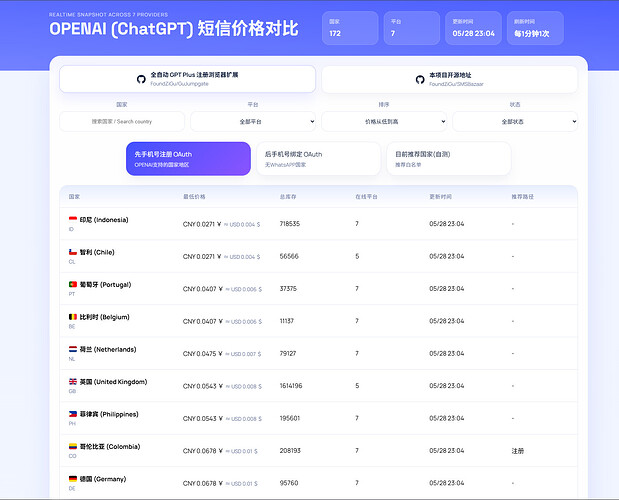Screen dimensions: 619x500
Task: Select the 印尼 (Indonesia) row name
Action: pyautogui.click(x=104, y=220)
